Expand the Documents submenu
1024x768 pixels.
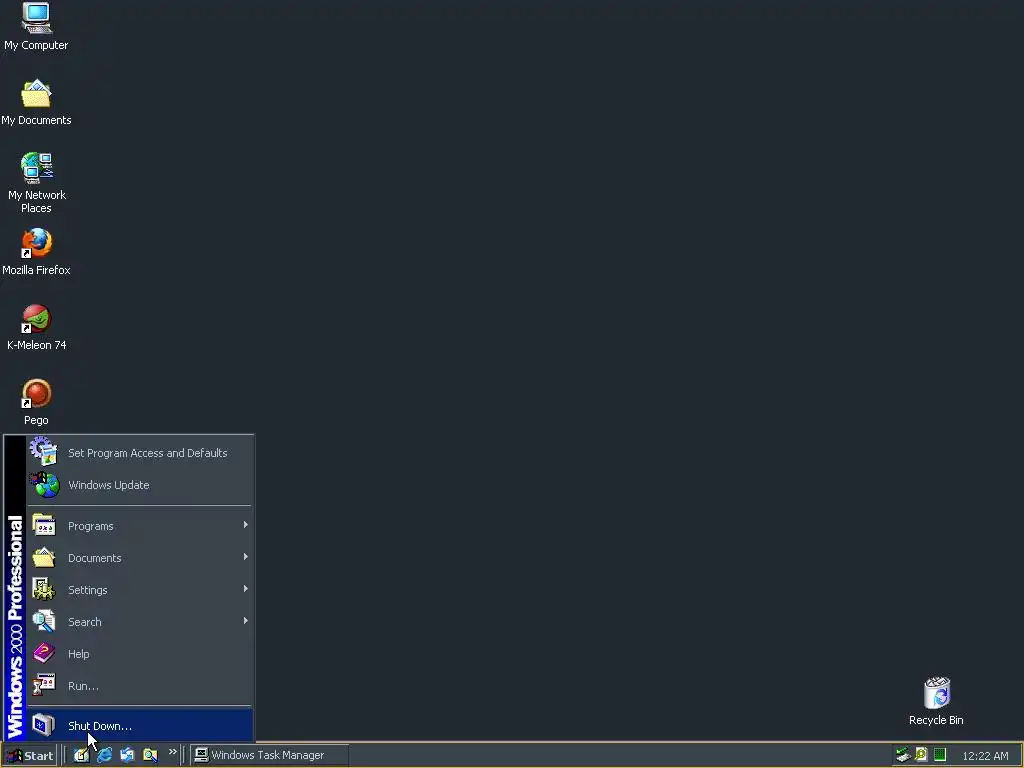pos(140,558)
